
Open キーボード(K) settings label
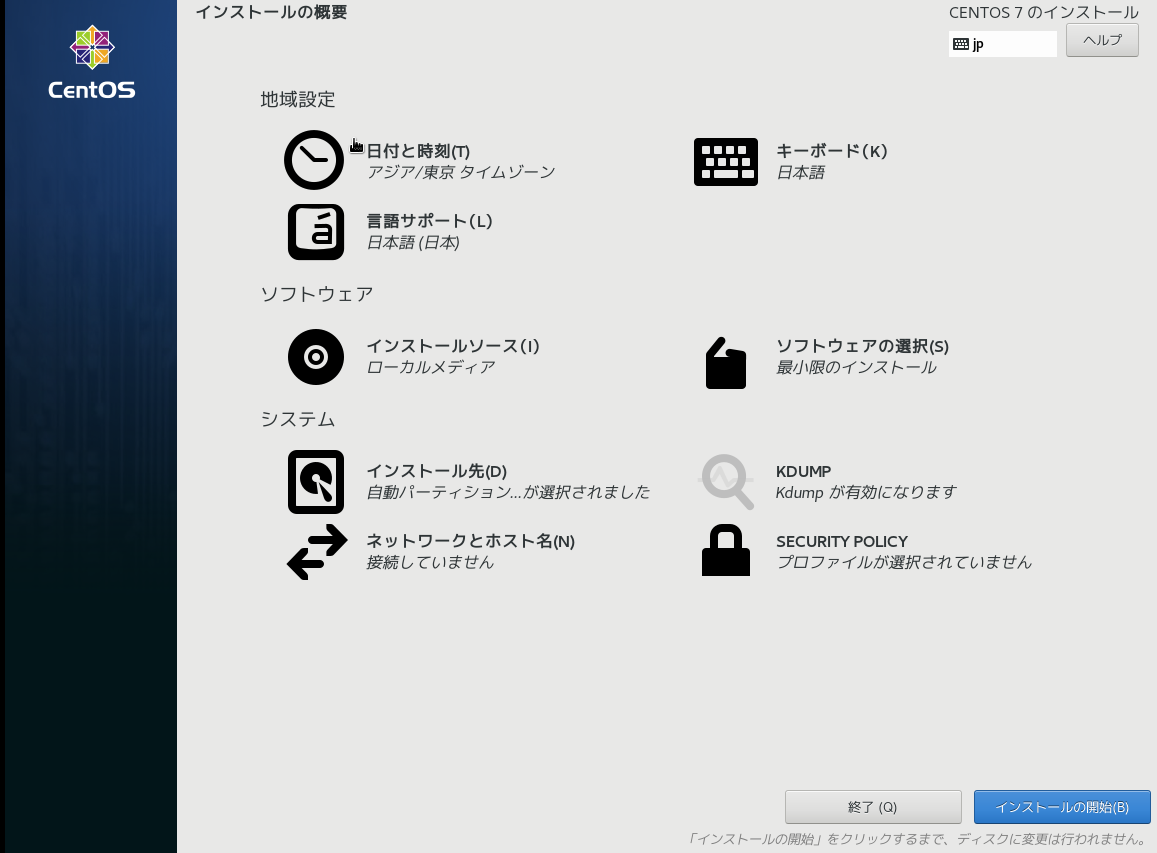pyautogui.click(x=831, y=151)
